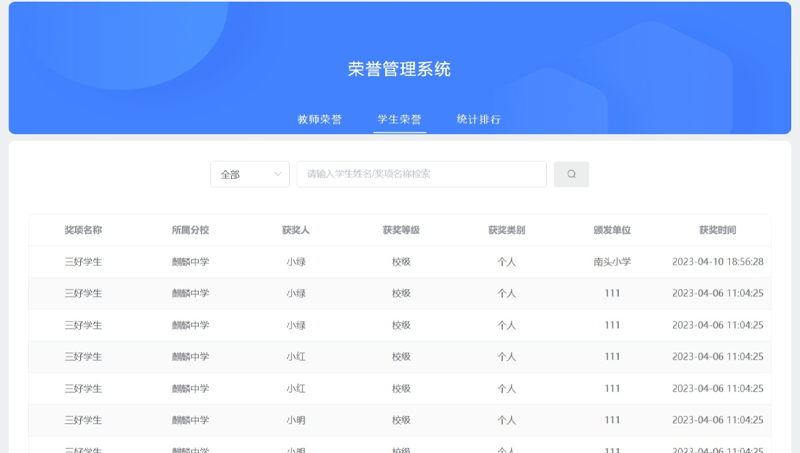
Task: Click the 获奖等级 column header
Action: (x=401, y=230)
